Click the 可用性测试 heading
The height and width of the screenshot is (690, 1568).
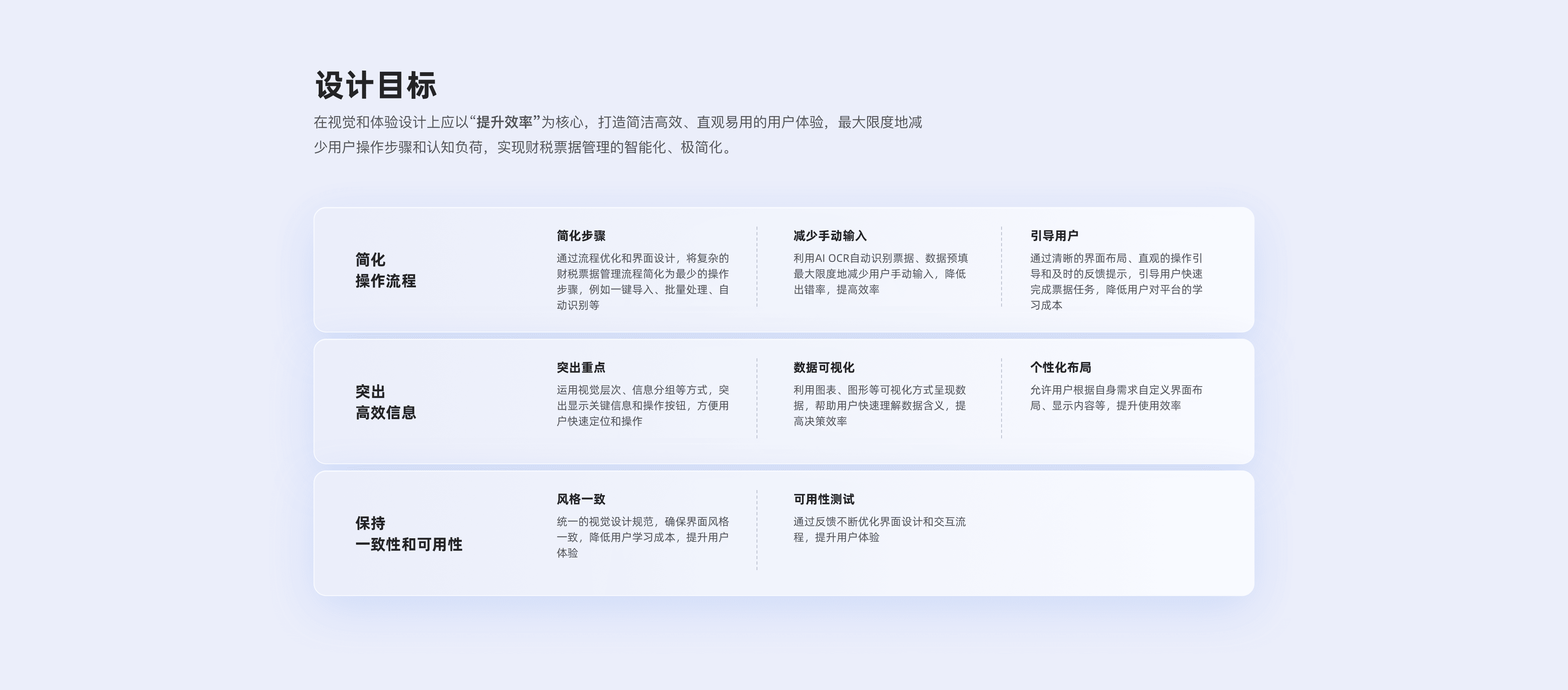tap(824, 499)
